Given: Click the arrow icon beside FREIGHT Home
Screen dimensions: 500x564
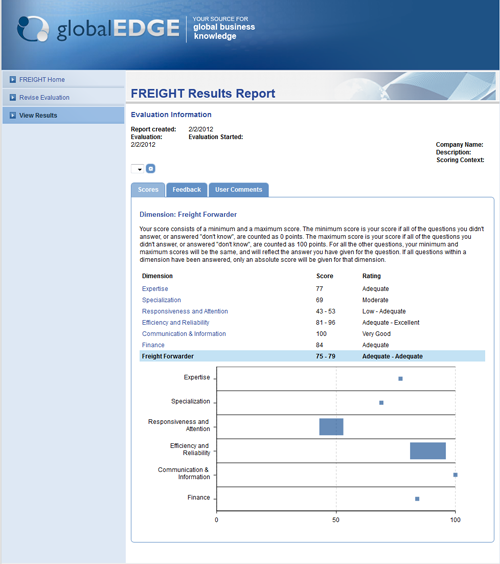Looking at the screenshot, I should (13, 79).
